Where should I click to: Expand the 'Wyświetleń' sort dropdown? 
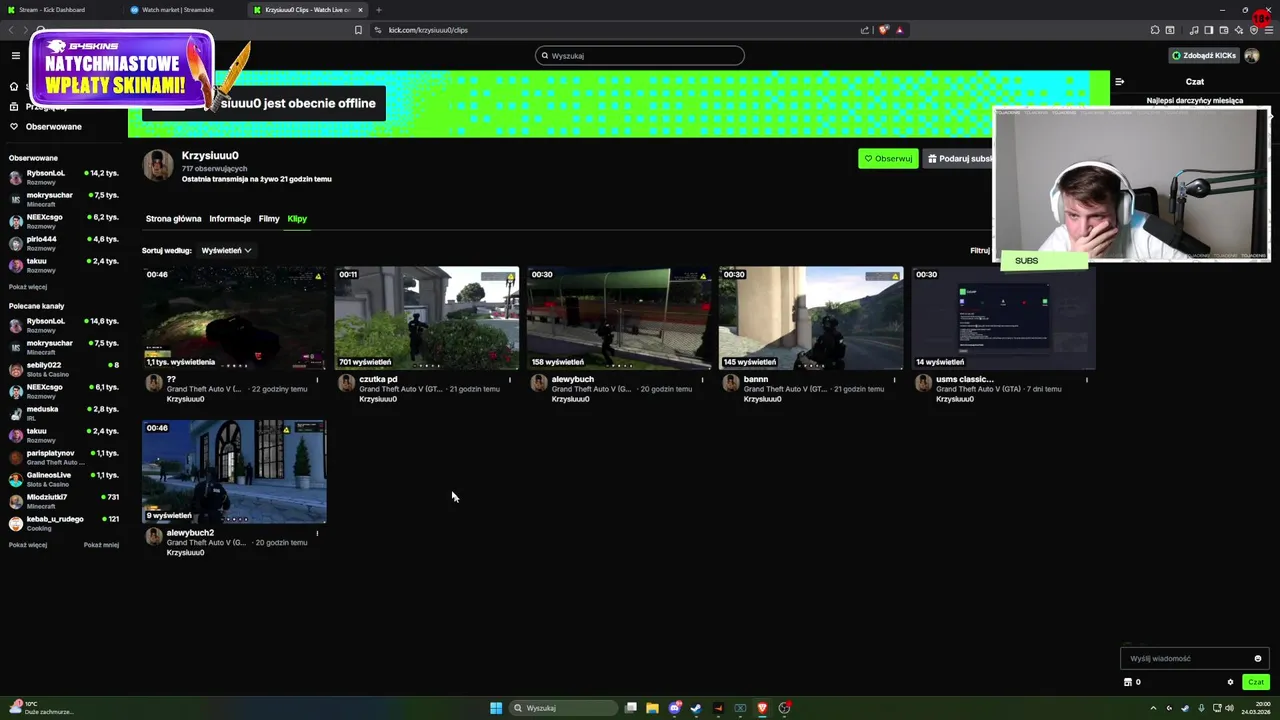(x=226, y=250)
